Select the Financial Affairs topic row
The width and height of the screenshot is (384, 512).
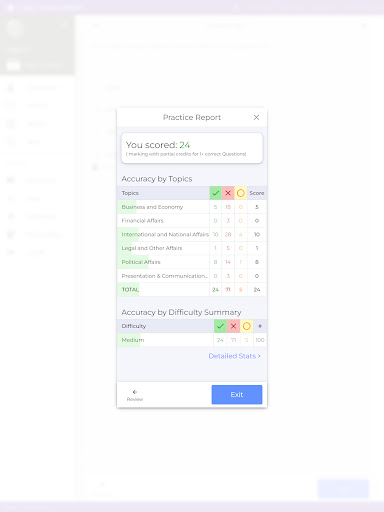point(192,221)
